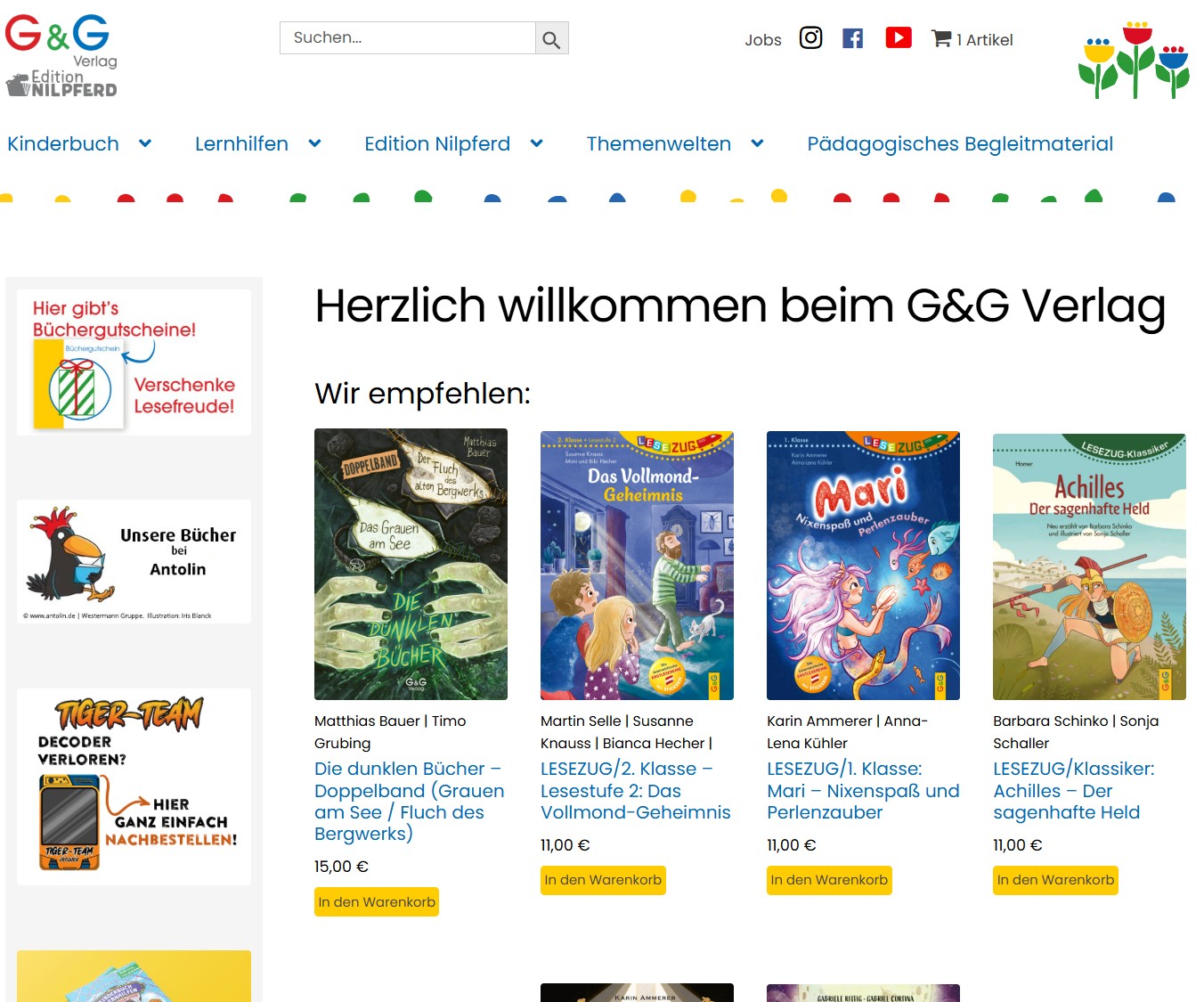Add Das Vollmond-Geheimnis to Warenkorb
This screenshot has height=1002, width=1204.
(603, 880)
